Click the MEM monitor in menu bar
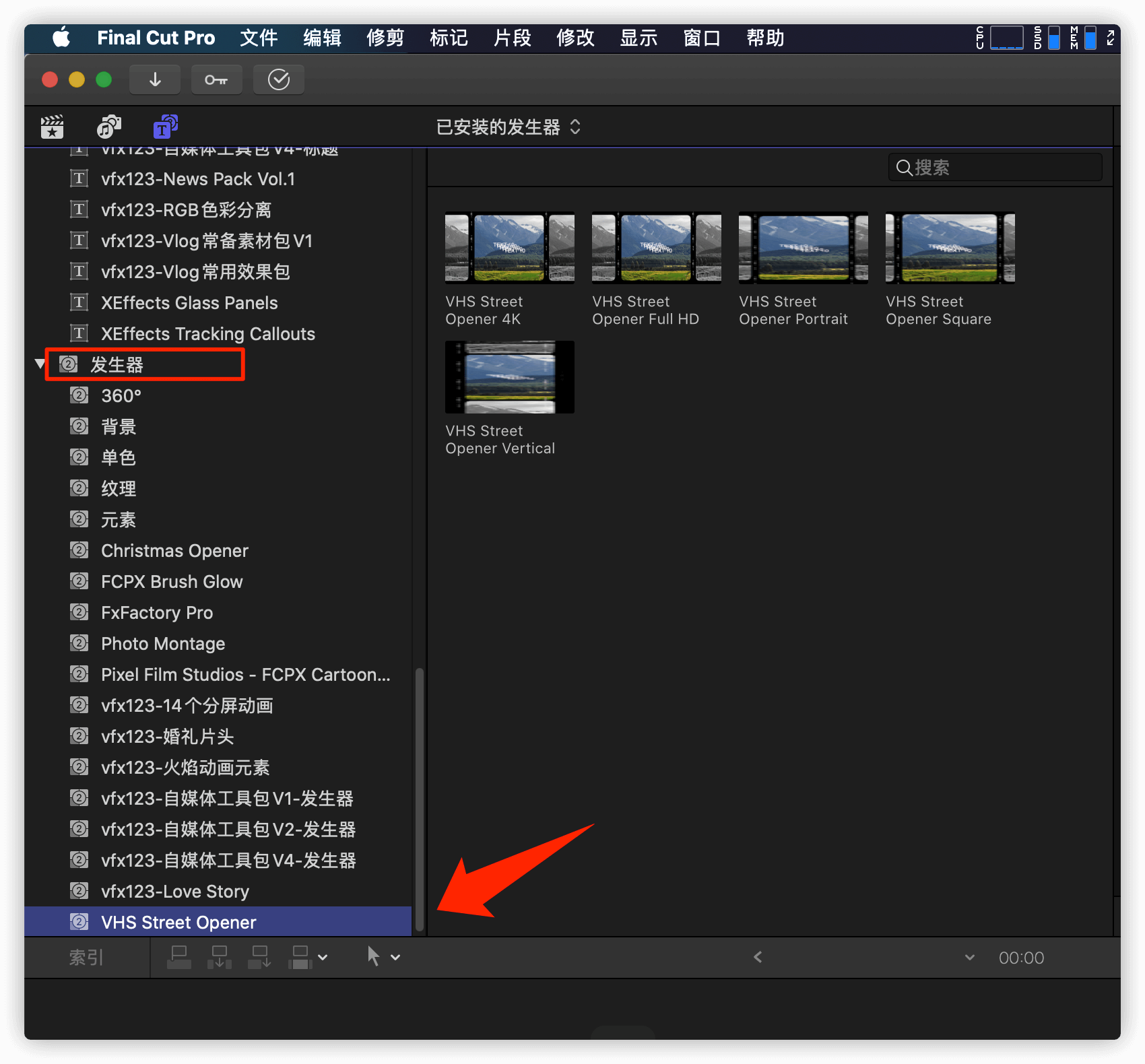The height and width of the screenshot is (1064, 1145). click(1083, 38)
